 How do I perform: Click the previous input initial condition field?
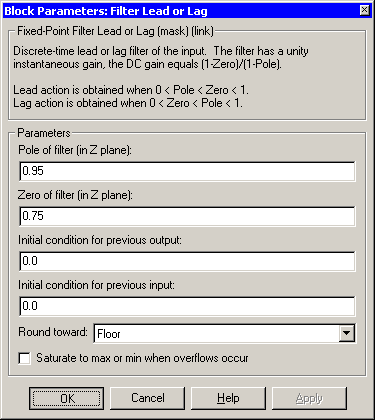(187, 306)
